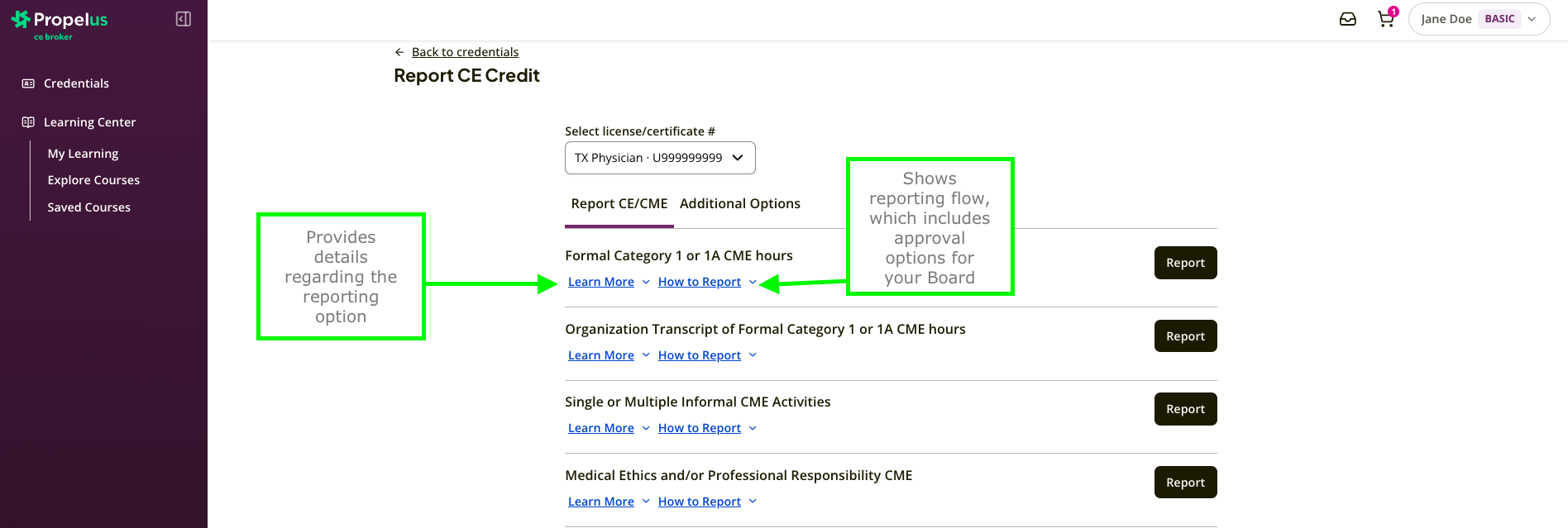Go back to credentials link

(465, 52)
